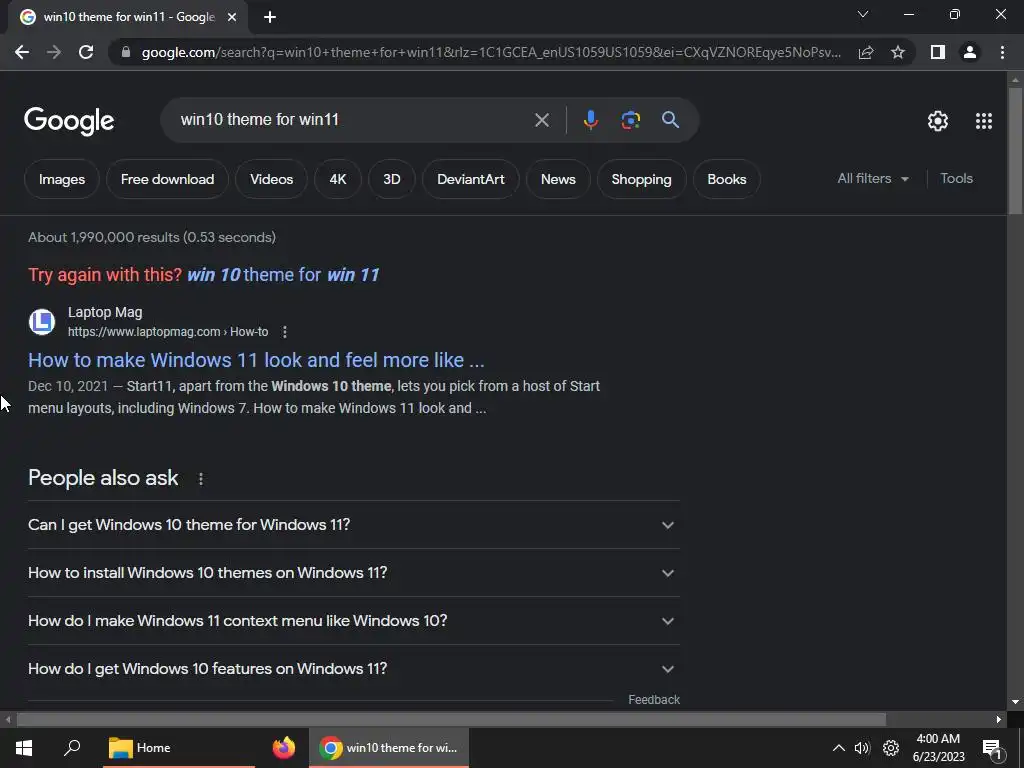Open the taskbar clock and calendar
This screenshot has width=1024, height=768.
(x=938, y=748)
